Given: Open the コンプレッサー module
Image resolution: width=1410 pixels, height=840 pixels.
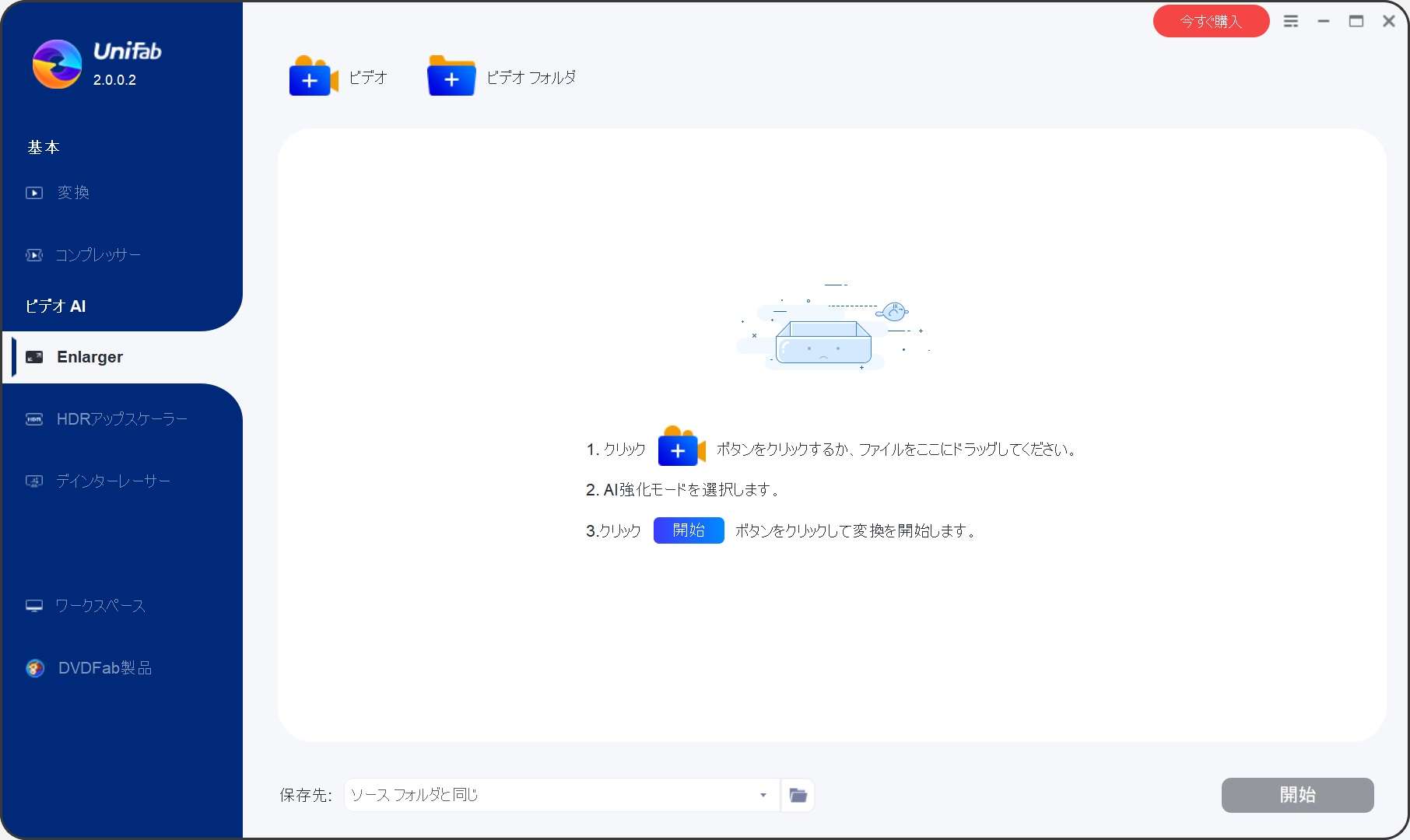Looking at the screenshot, I should click(x=98, y=255).
